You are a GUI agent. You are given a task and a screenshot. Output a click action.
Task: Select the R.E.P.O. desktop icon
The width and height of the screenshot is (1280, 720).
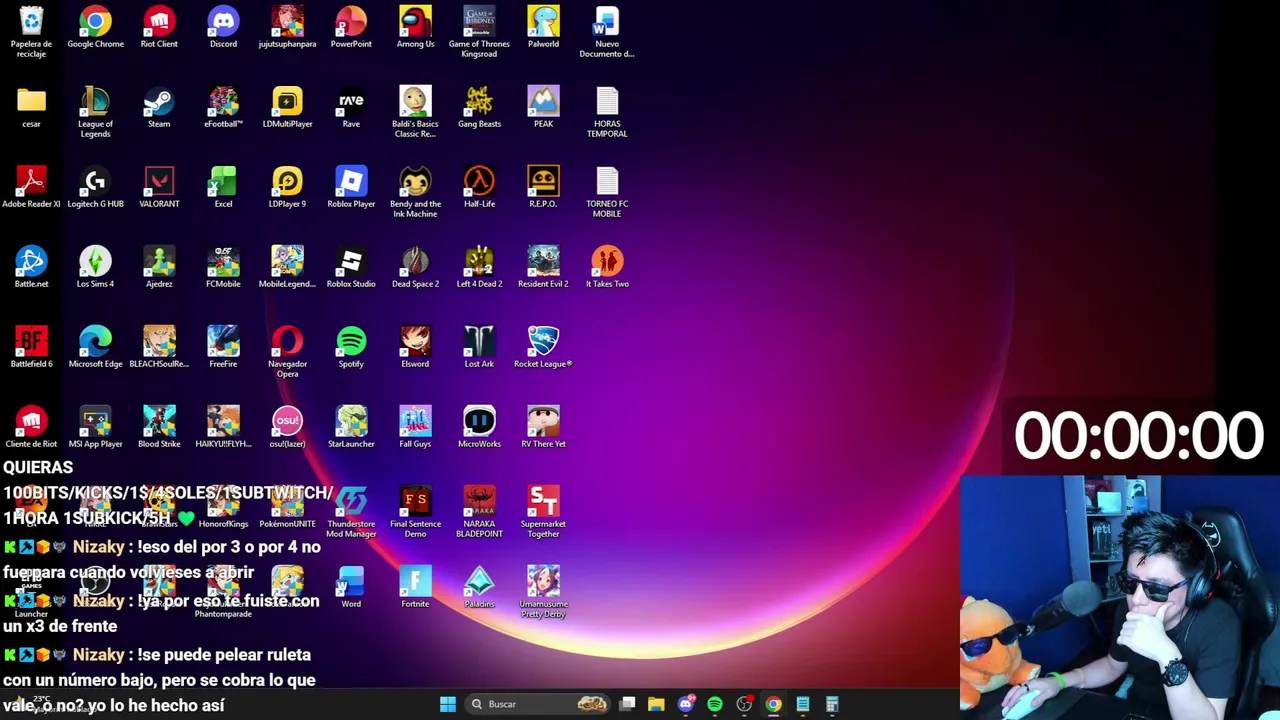pos(543,188)
